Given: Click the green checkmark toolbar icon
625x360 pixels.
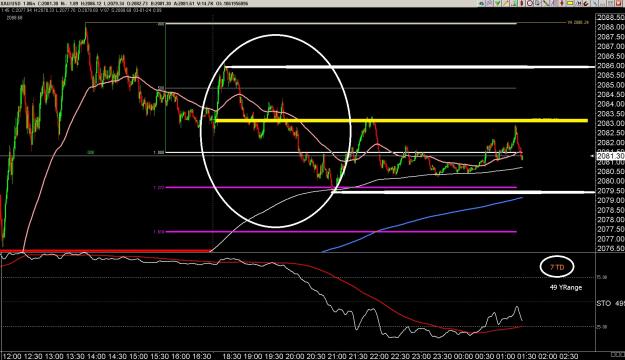Looking at the screenshot, I should (497, 3).
